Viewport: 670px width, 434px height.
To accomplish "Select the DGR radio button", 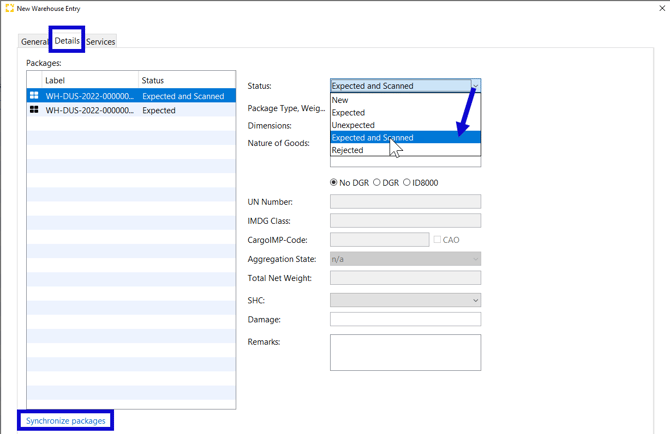I will 377,183.
